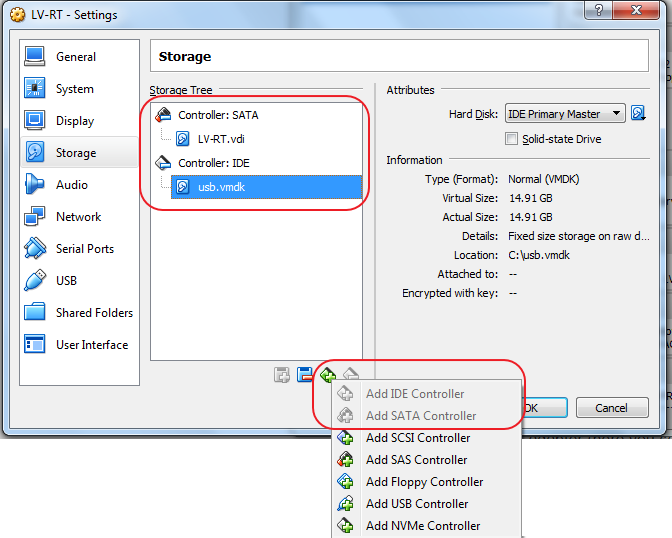Select the LV-RT.vdi disk entry
The height and width of the screenshot is (538, 672).
(223, 139)
